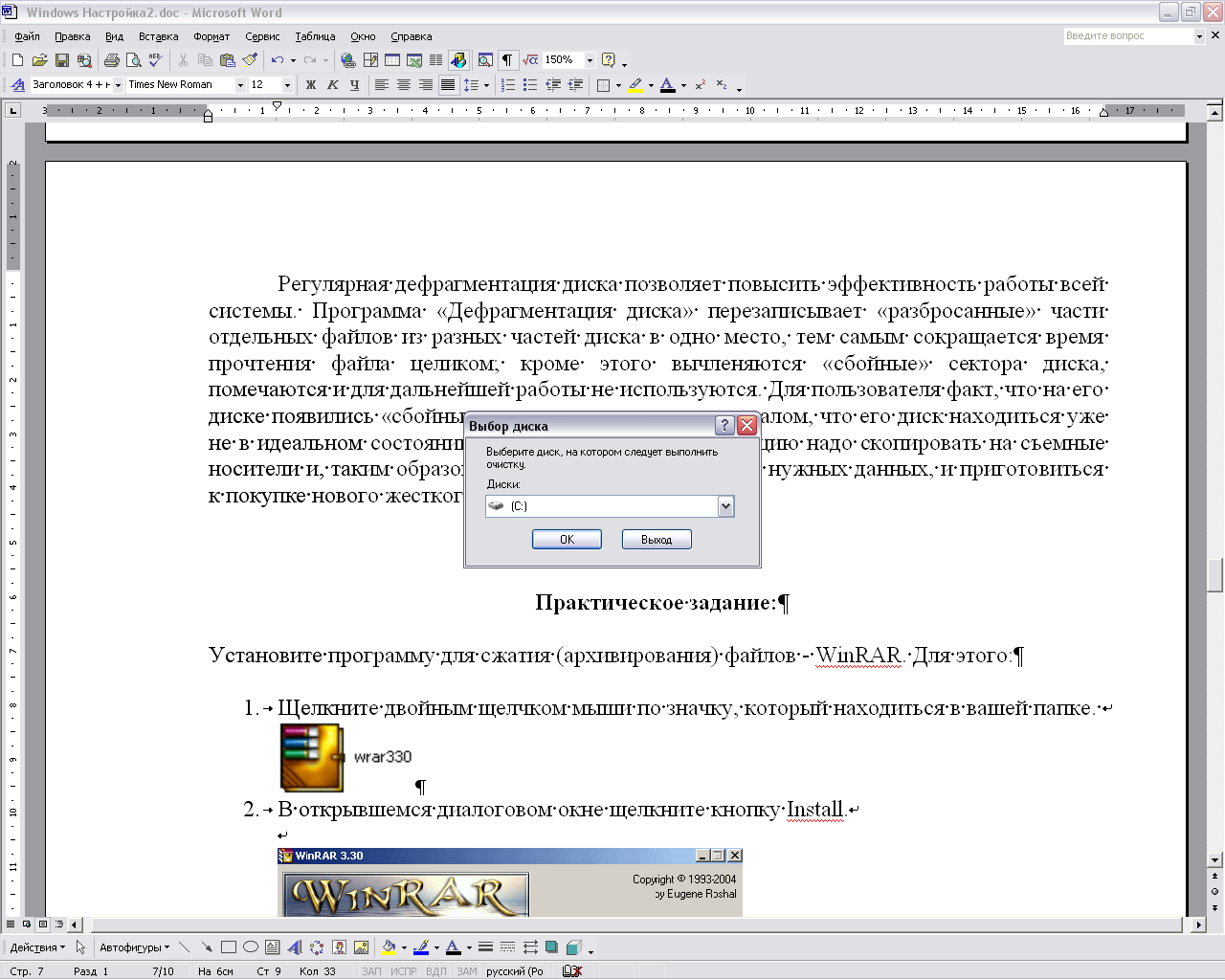This screenshot has height=980, width=1225.
Task: Click the superscript x² button
Action: coord(701,85)
